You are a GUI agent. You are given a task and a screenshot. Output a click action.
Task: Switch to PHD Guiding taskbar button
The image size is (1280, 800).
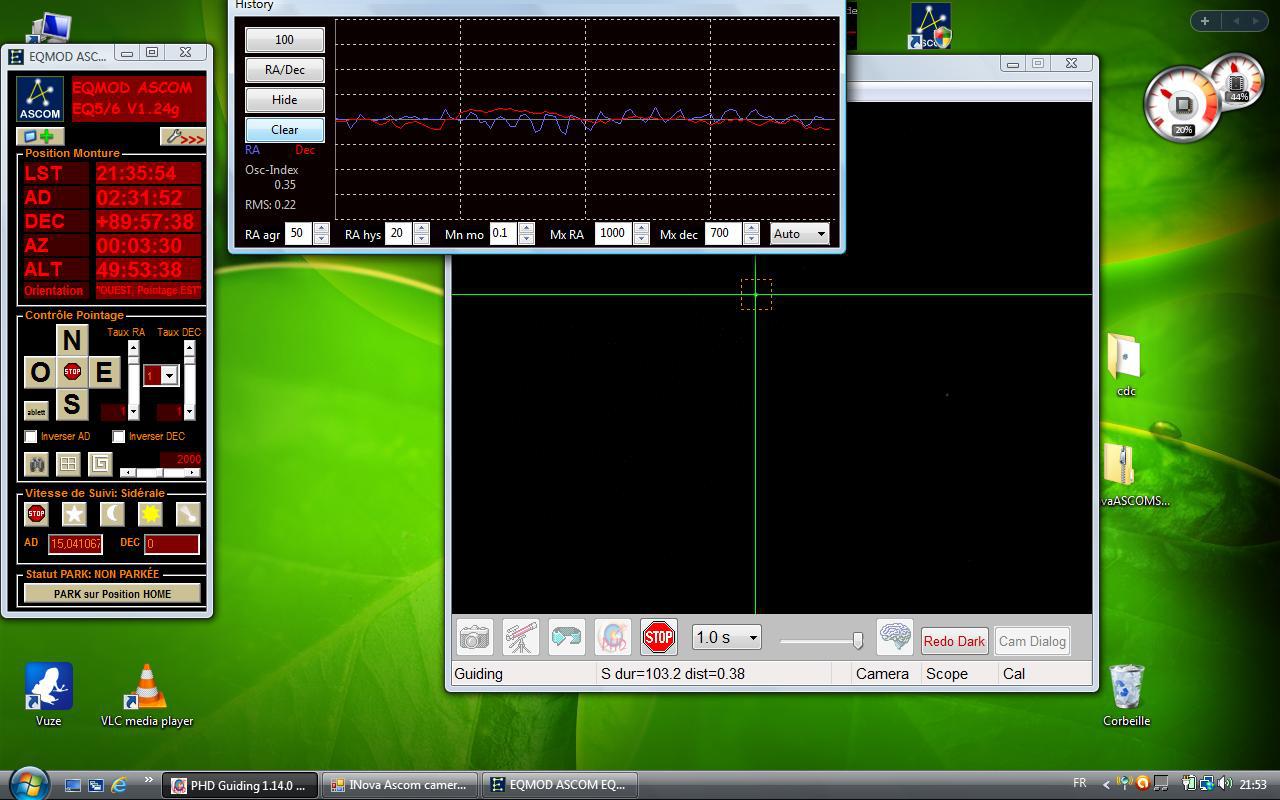pyautogui.click(x=240, y=785)
